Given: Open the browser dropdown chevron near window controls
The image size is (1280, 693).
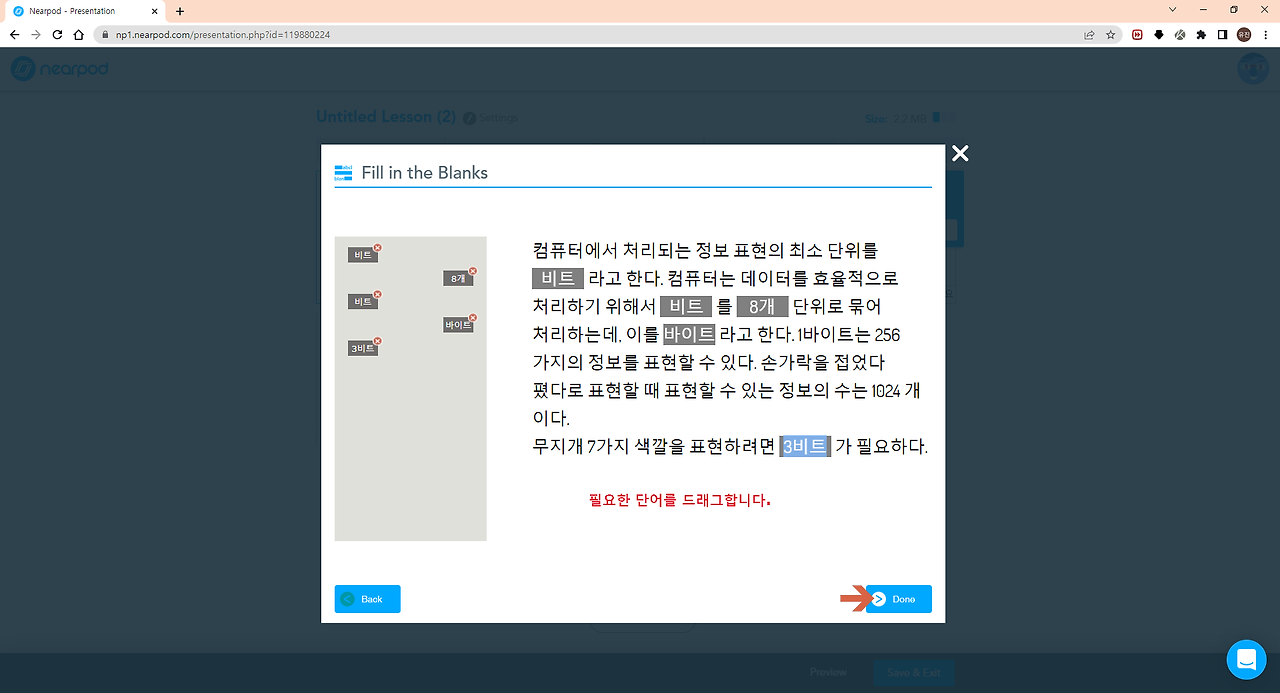Looking at the screenshot, I should click(x=1172, y=9).
